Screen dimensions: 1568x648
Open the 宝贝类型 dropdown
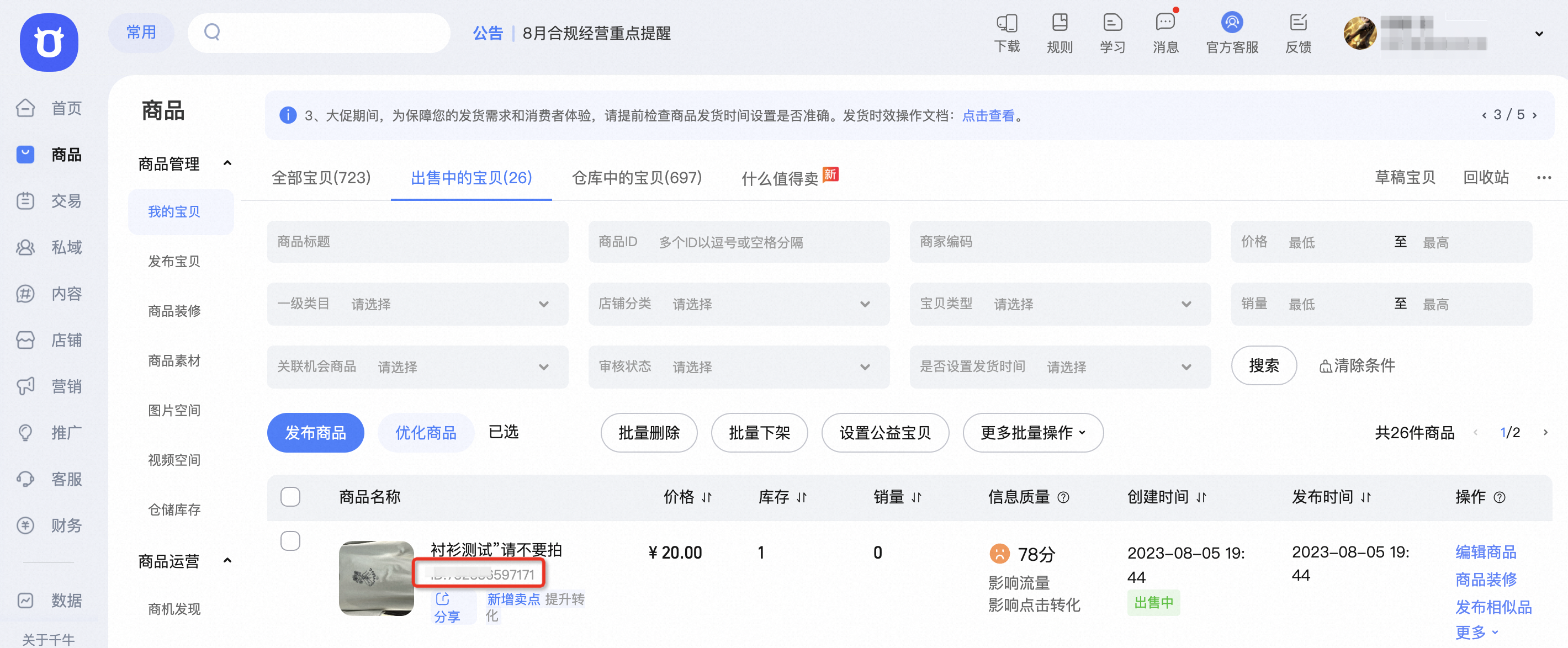tap(1061, 304)
